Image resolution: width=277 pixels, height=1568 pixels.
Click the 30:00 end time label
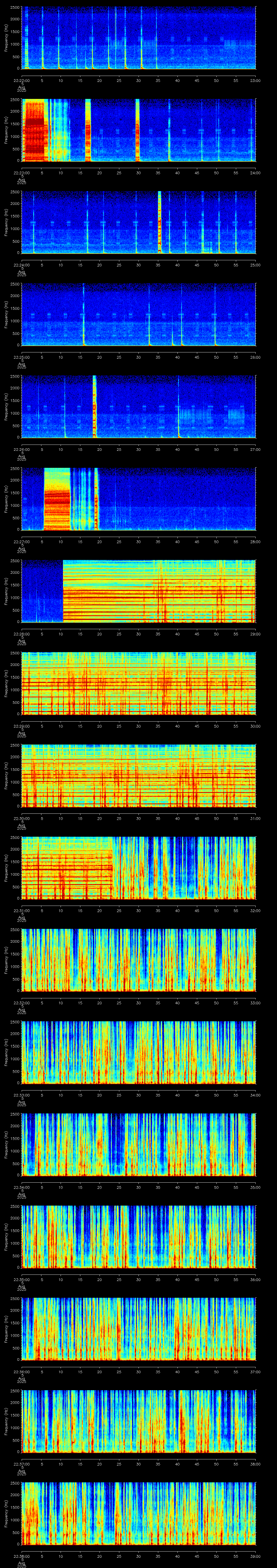(x=255, y=726)
